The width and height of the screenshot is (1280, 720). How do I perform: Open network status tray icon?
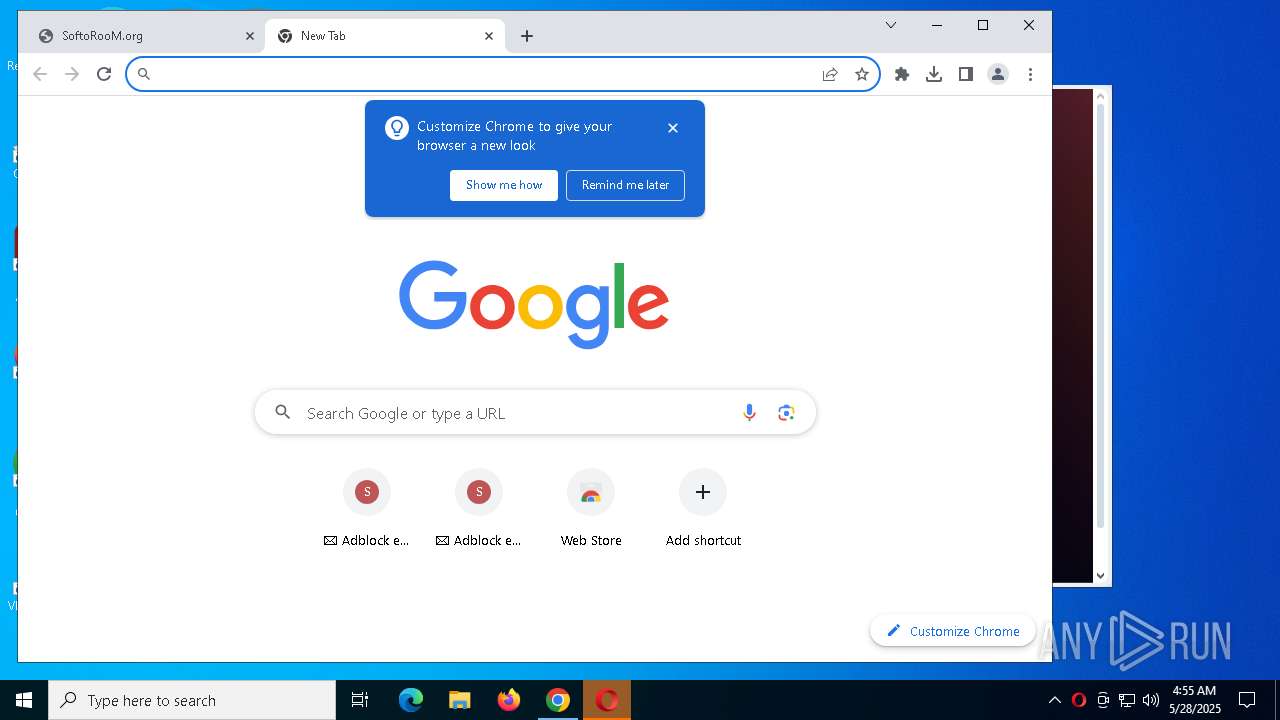(x=1127, y=700)
